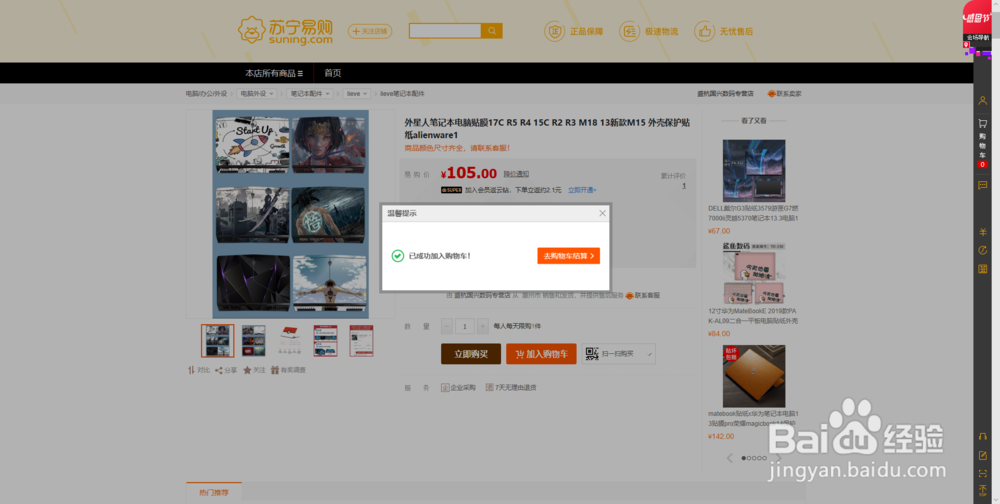Click the 电脑/办公/外设 breadcrumb link

click(207, 94)
